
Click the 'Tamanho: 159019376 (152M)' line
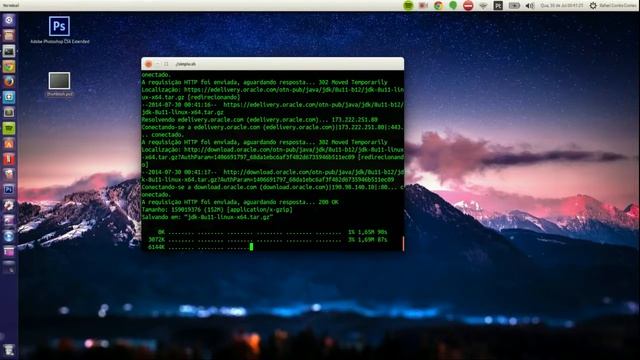click(x=217, y=209)
